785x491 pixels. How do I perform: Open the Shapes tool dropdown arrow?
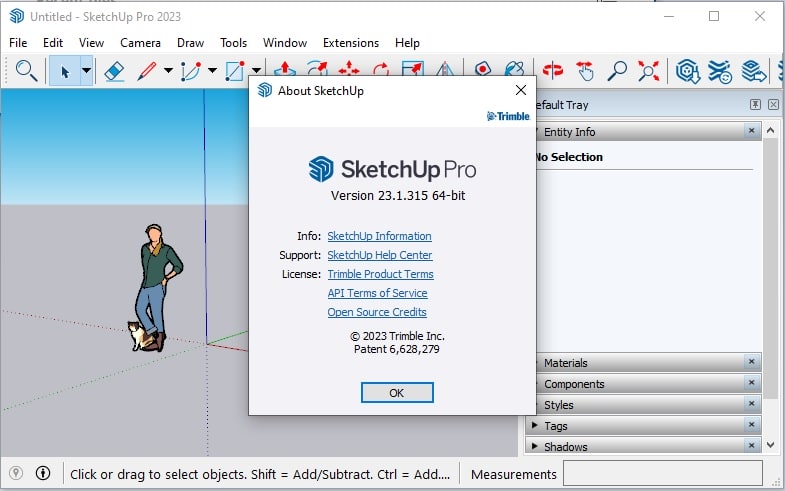tap(256, 71)
